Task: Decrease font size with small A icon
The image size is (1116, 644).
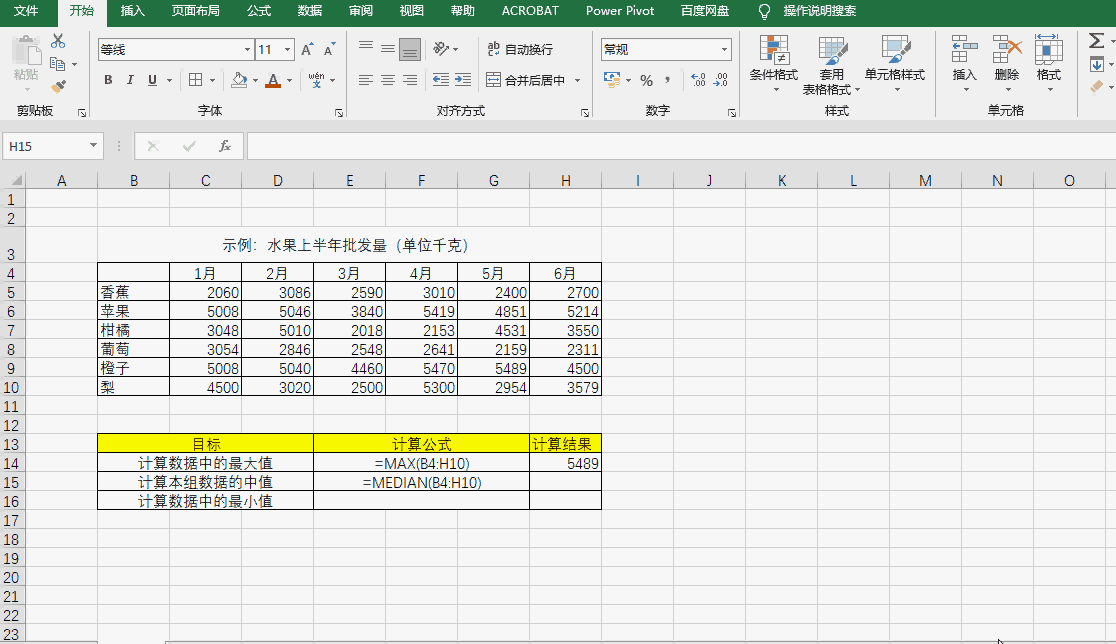Action: [329, 50]
